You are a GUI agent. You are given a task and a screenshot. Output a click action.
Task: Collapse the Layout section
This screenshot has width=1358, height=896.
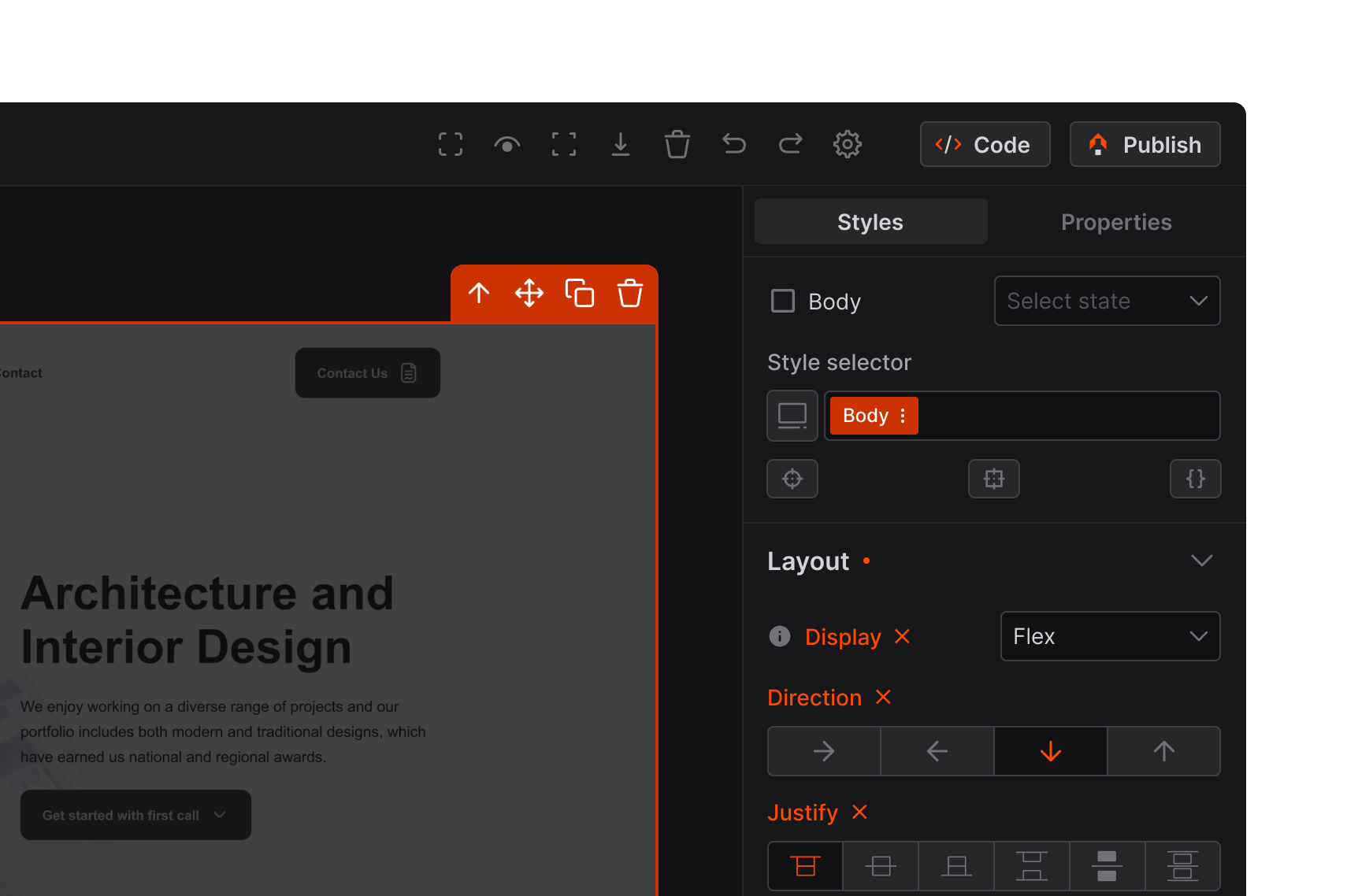pos(1202,561)
